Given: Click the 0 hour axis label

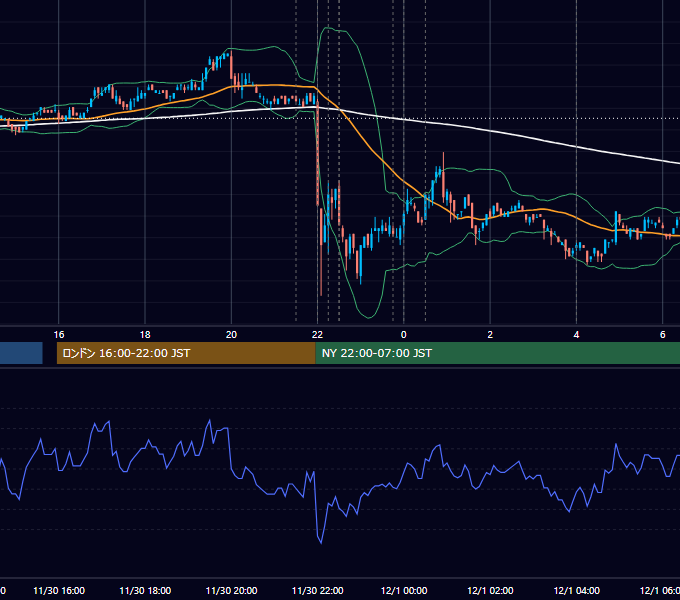Looking at the screenshot, I should 404,335.
